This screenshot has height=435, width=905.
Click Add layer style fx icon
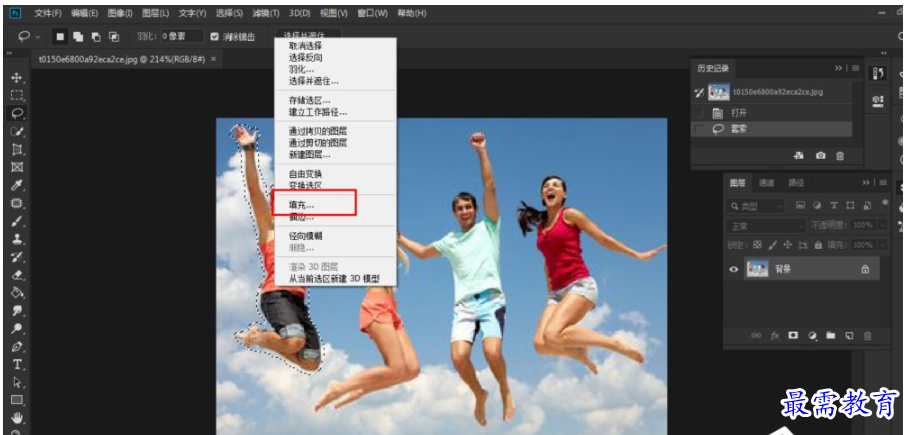pyautogui.click(x=775, y=335)
